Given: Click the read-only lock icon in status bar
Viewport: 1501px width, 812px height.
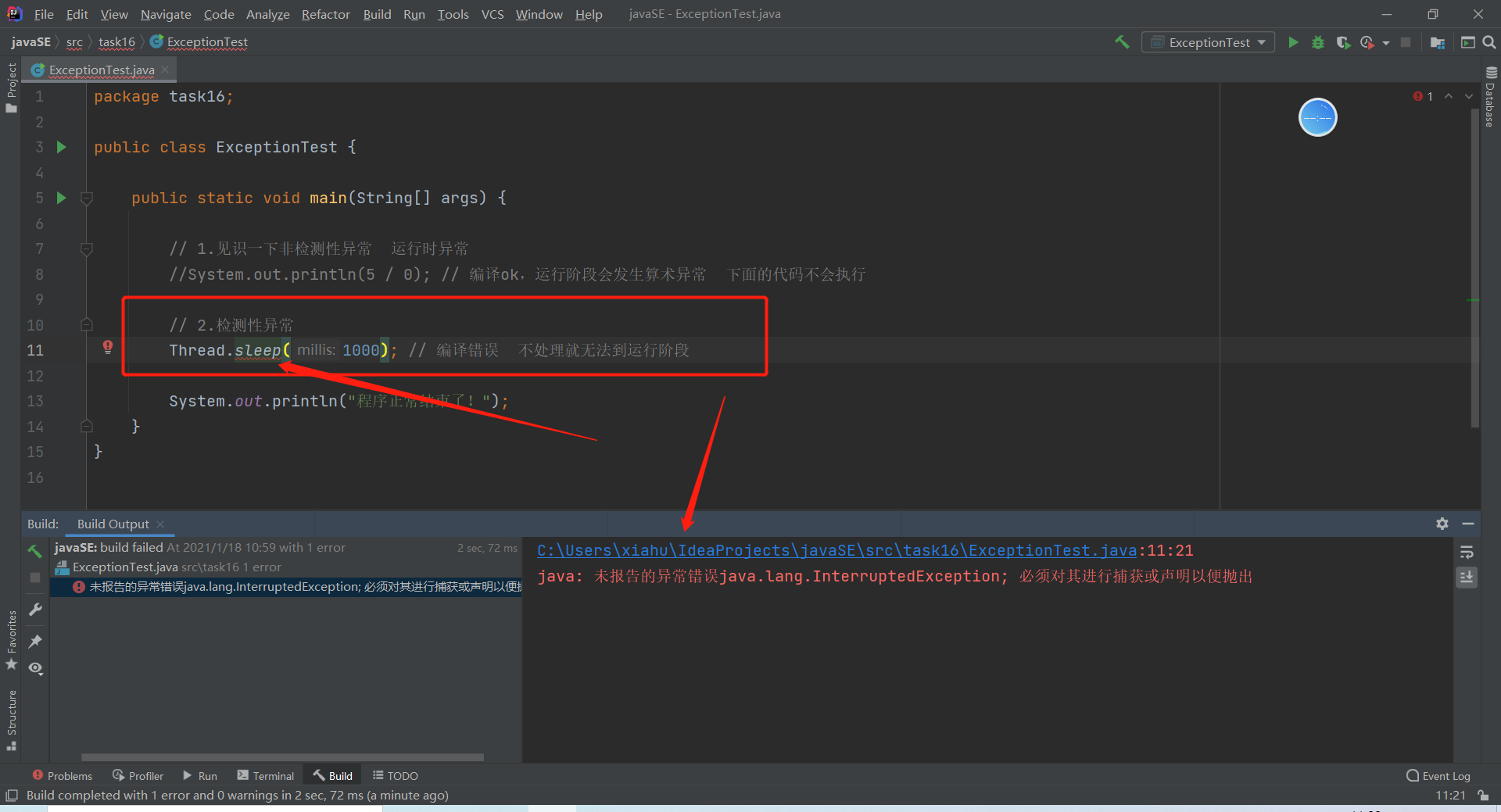Looking at the screenshot, I should point(1483,796).
